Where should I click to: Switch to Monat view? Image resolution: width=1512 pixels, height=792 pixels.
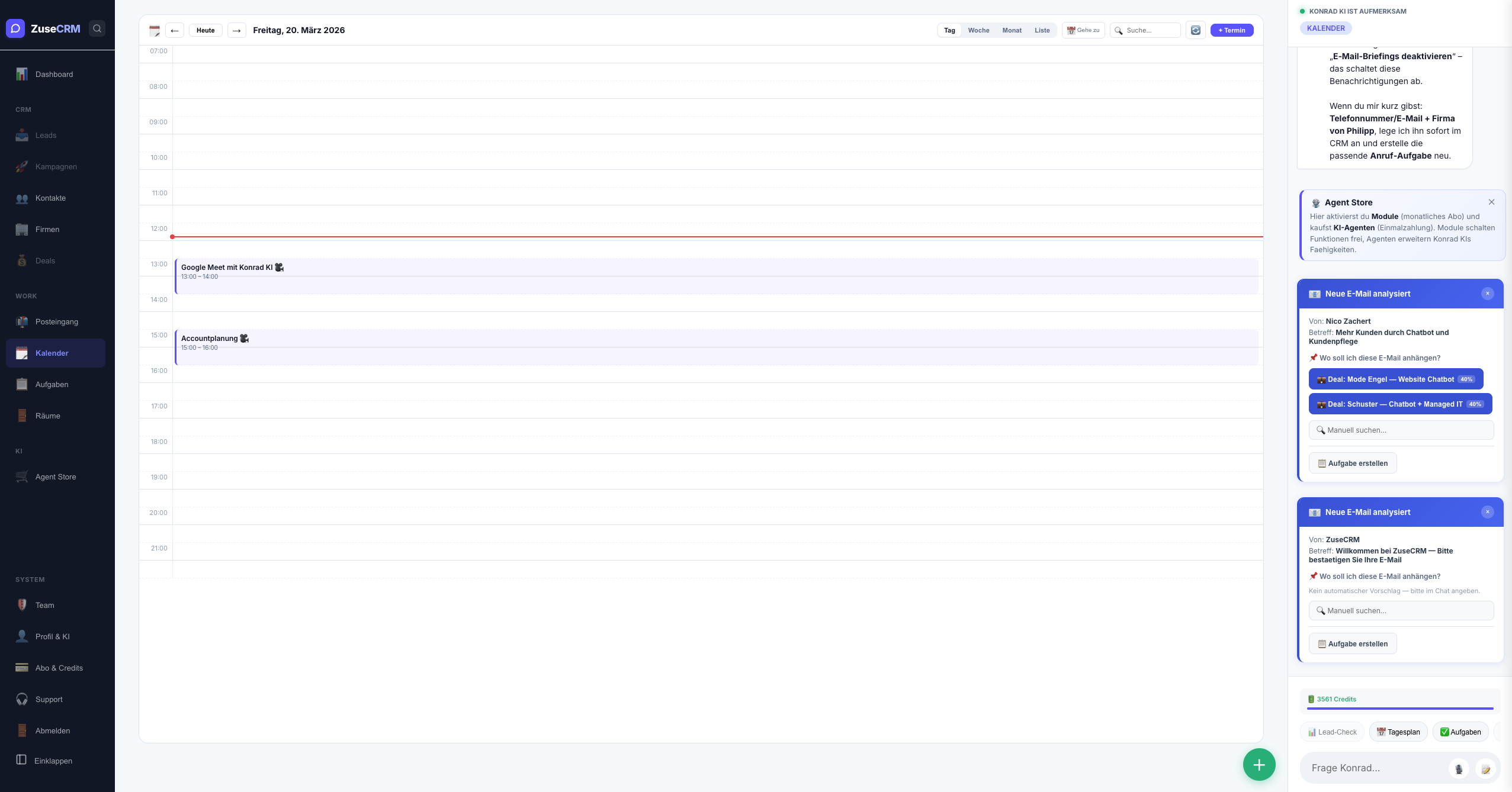point(1012,30)
